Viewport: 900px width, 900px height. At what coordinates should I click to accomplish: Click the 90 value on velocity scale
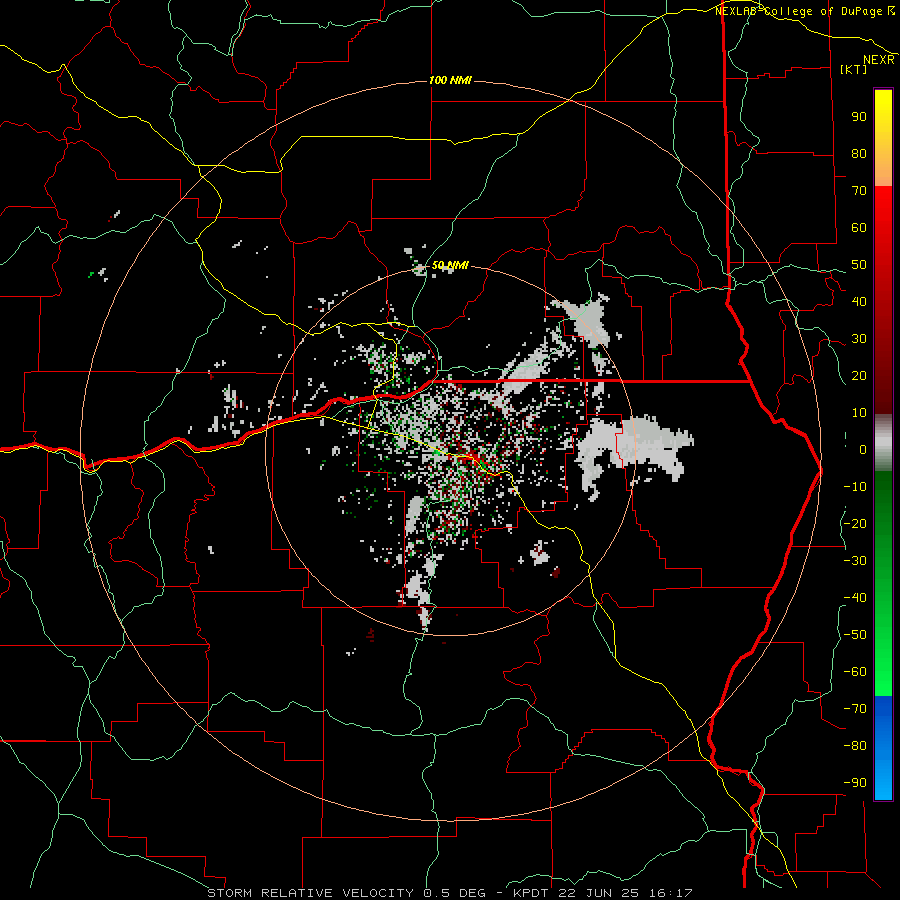pos(859,117)
